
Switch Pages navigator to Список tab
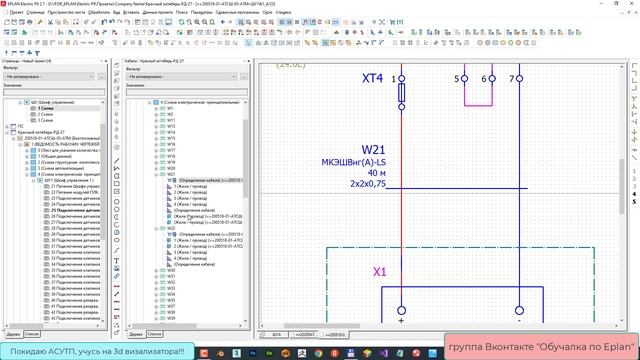(31, 334)
